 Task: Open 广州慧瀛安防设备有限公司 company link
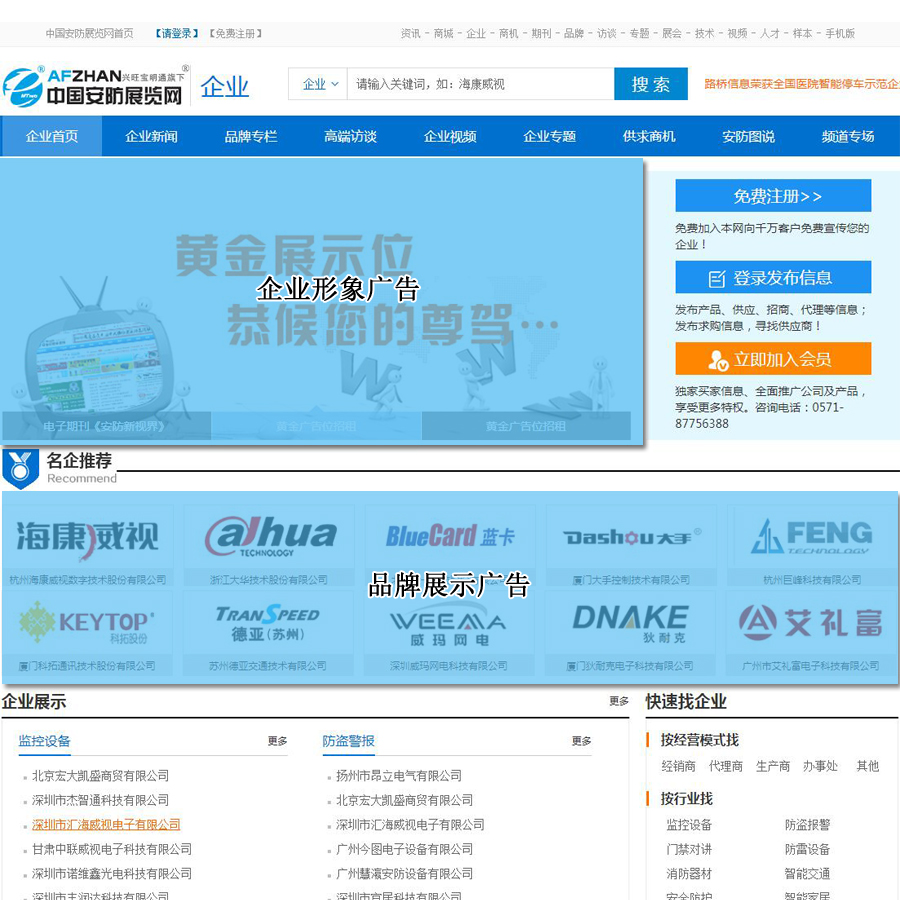(405, 874)
